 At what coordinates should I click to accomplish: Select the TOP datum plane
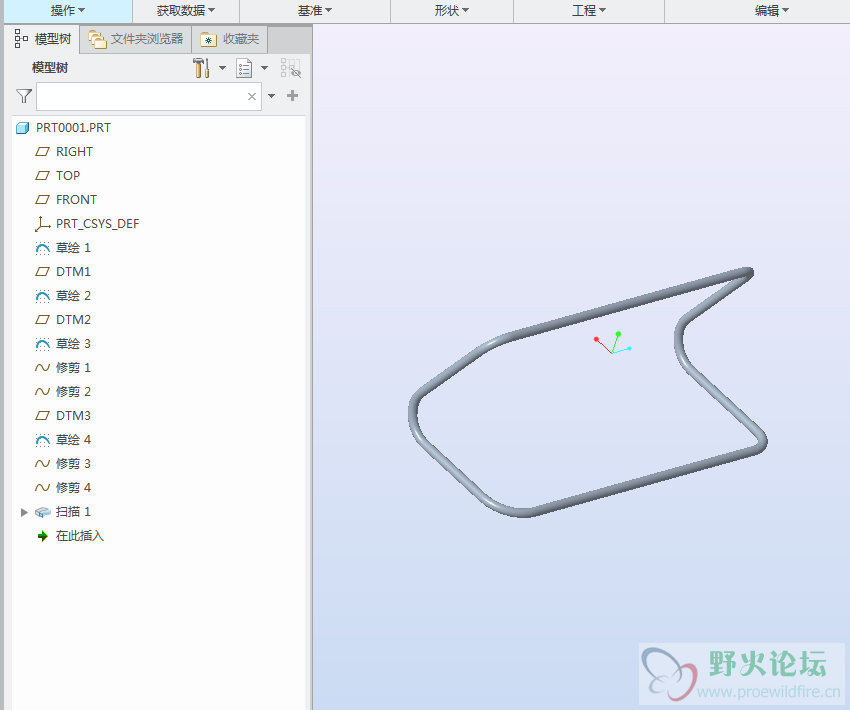click(x=68, y=176)
